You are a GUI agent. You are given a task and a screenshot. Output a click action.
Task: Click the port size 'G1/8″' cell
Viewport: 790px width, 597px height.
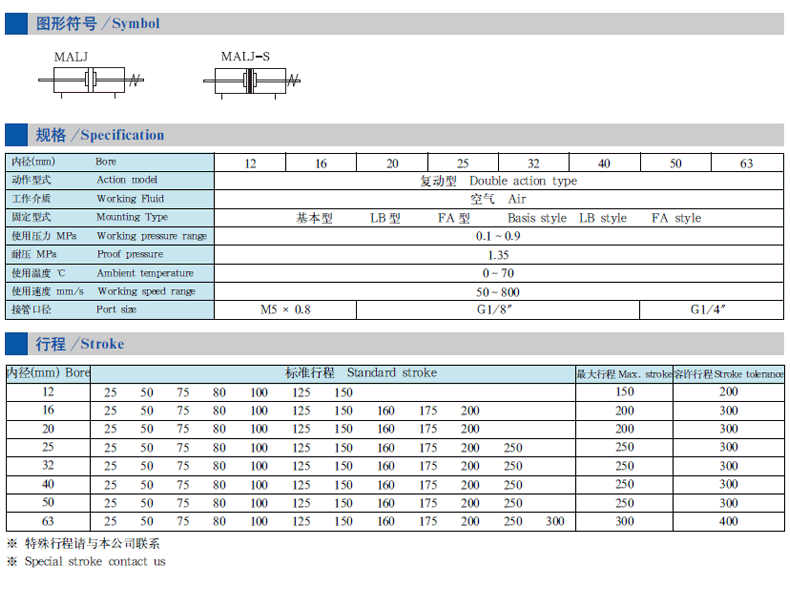point(498,309)
